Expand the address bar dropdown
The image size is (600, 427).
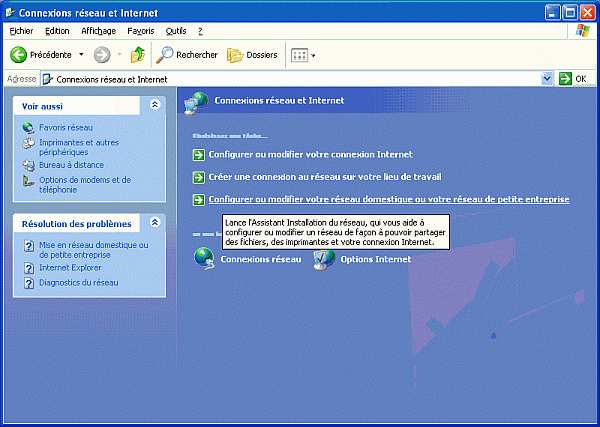pyautogui.click(x=547, y=79)
